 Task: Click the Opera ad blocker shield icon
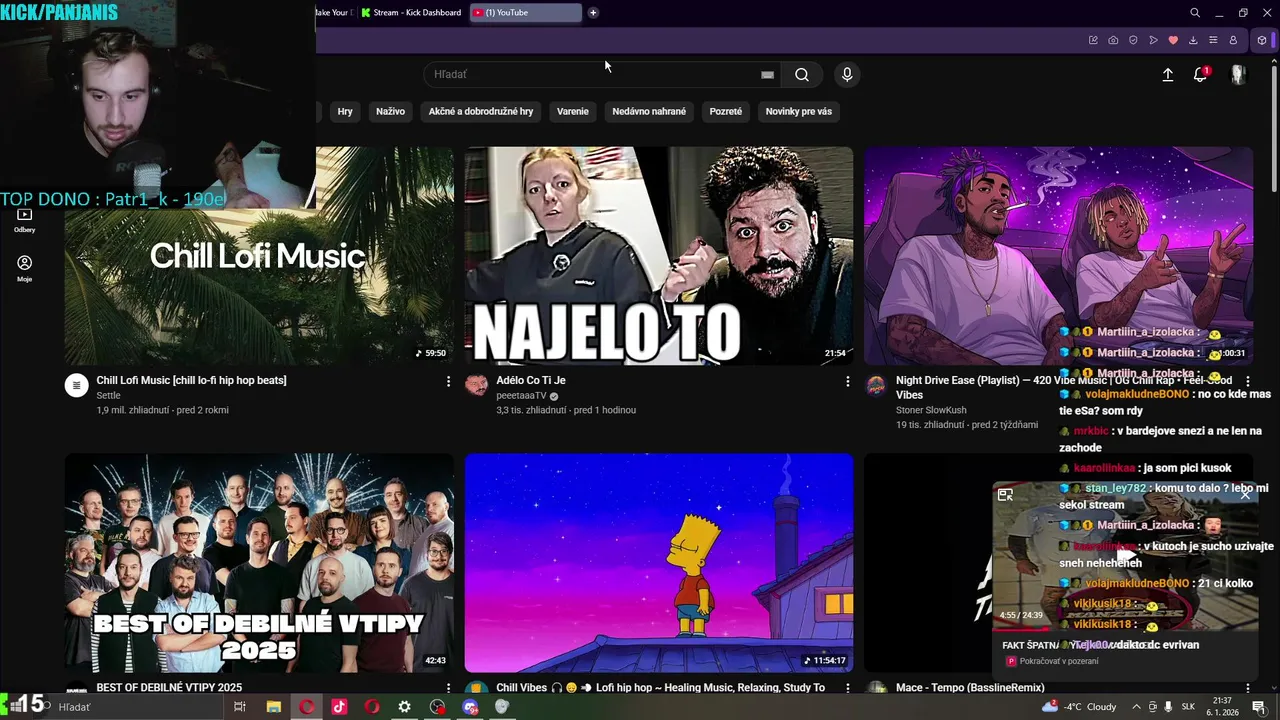pos(1133,40)
